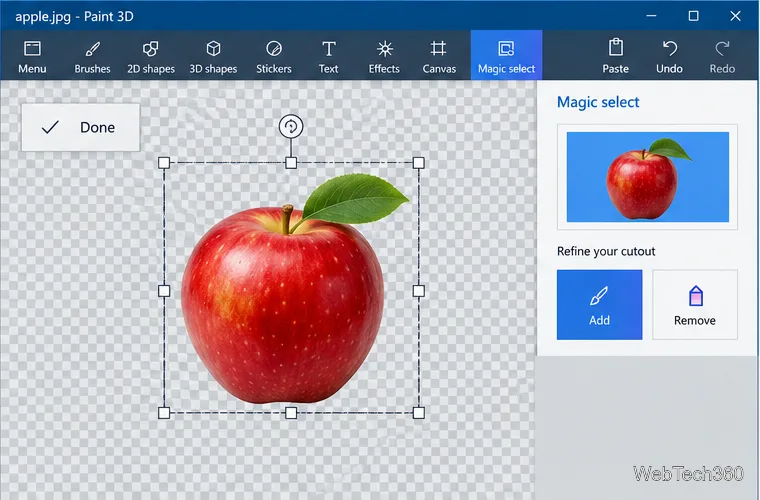Click the "apple.jpg - Paint 3D" title

coord(74,16)
